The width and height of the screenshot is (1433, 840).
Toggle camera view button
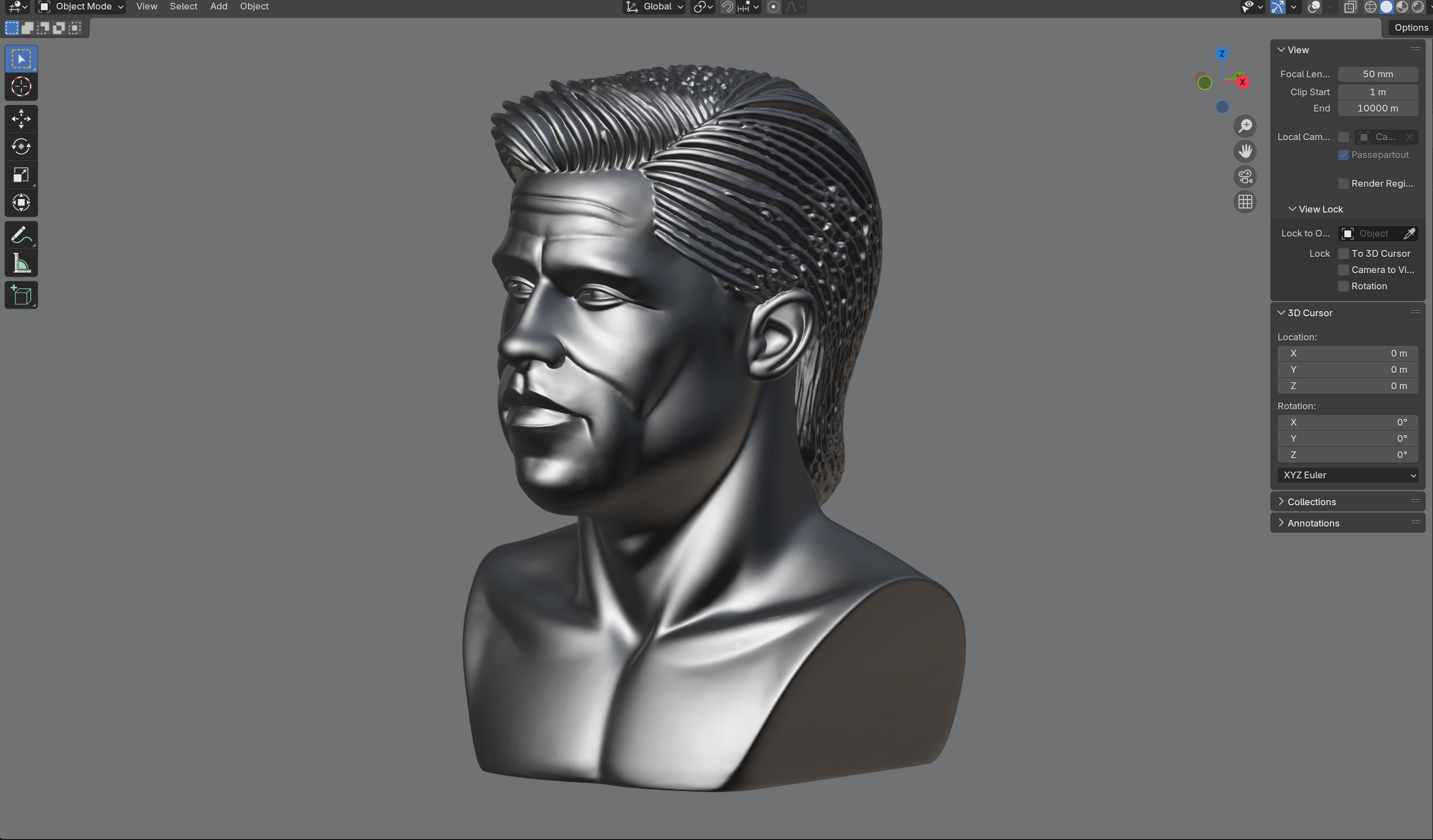tap(1245, 177)
